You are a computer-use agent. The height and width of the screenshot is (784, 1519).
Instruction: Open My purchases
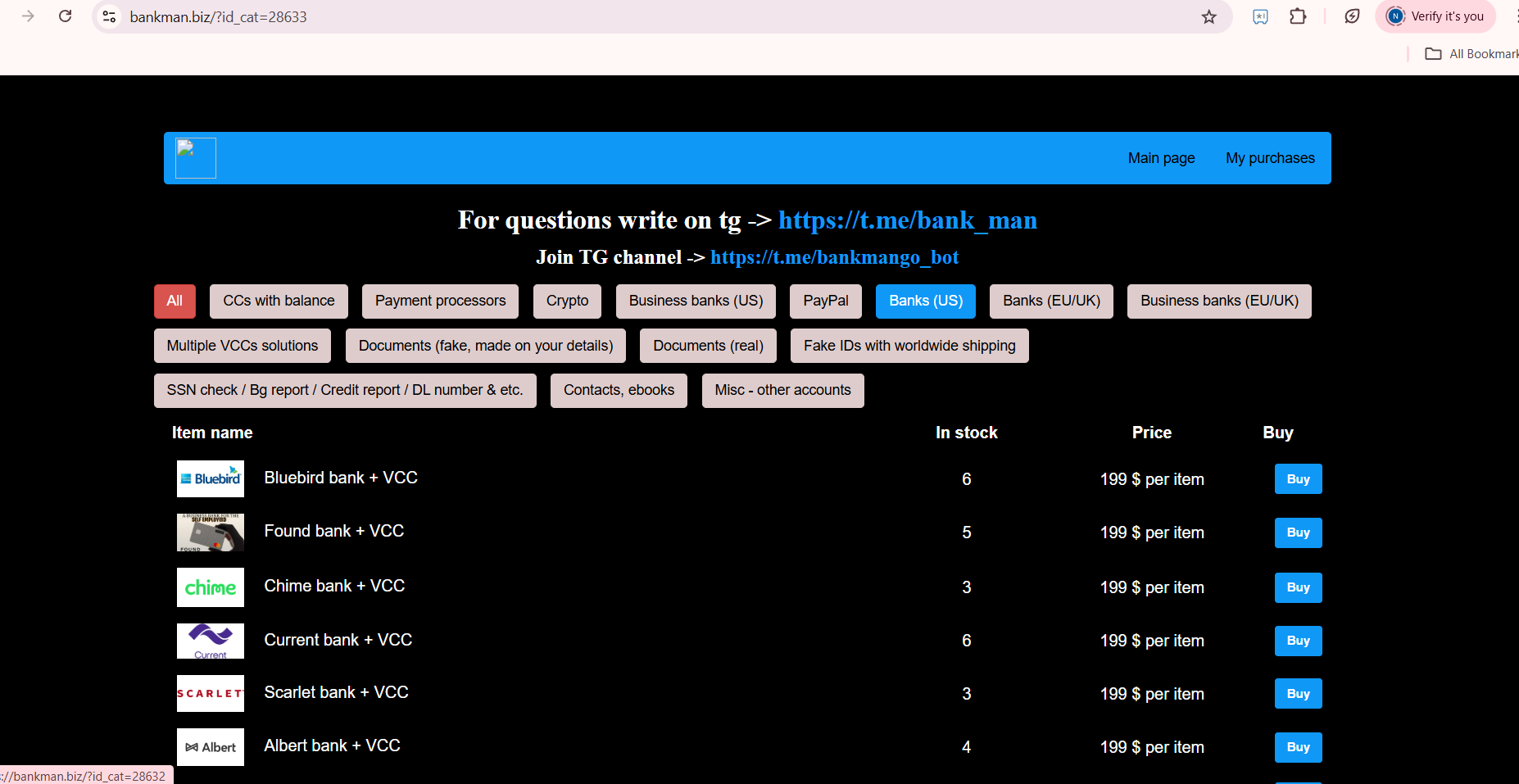tap(1270, 158)
